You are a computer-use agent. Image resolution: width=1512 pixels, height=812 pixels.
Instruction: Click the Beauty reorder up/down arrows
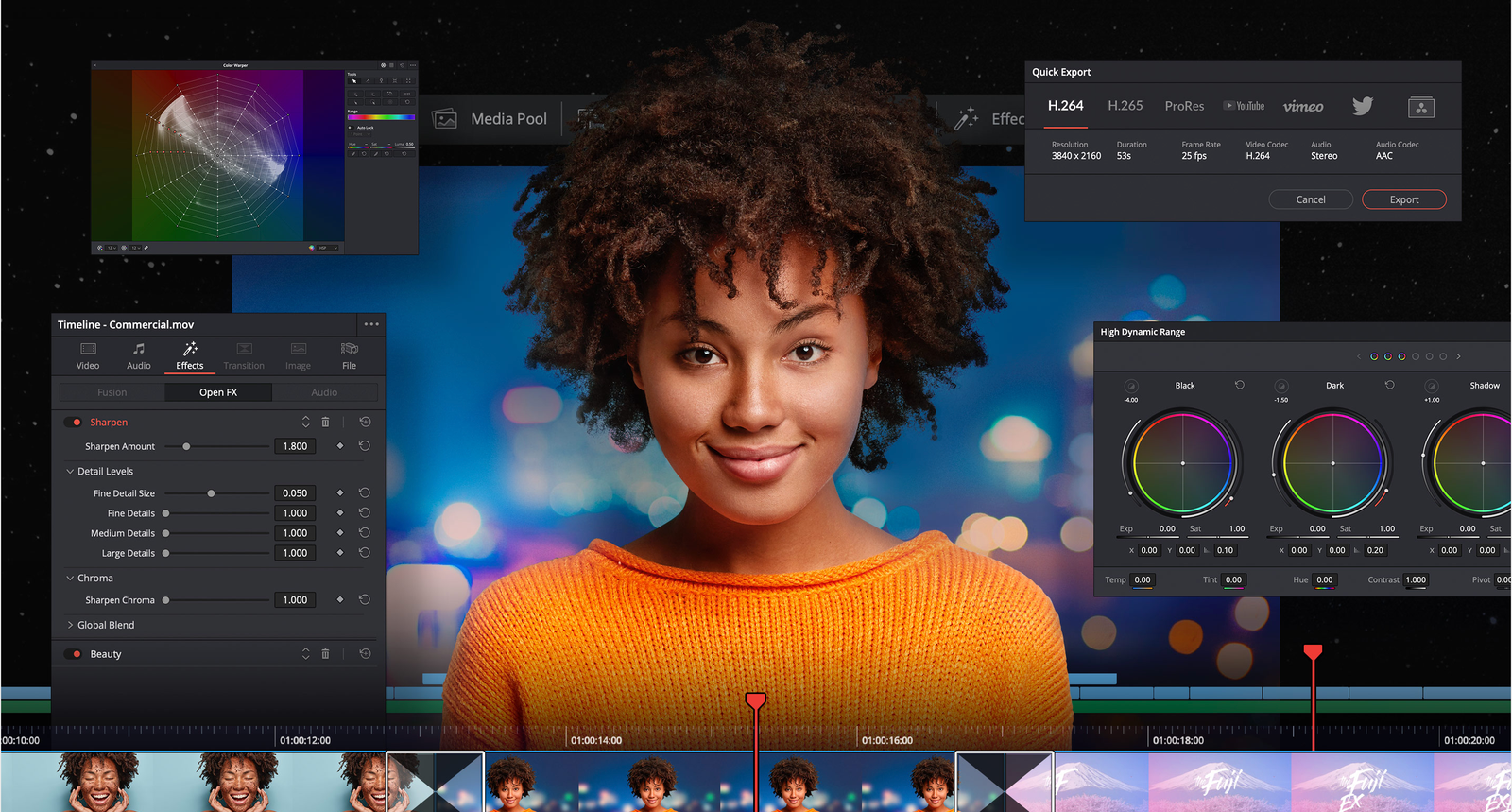pos(305,653)
